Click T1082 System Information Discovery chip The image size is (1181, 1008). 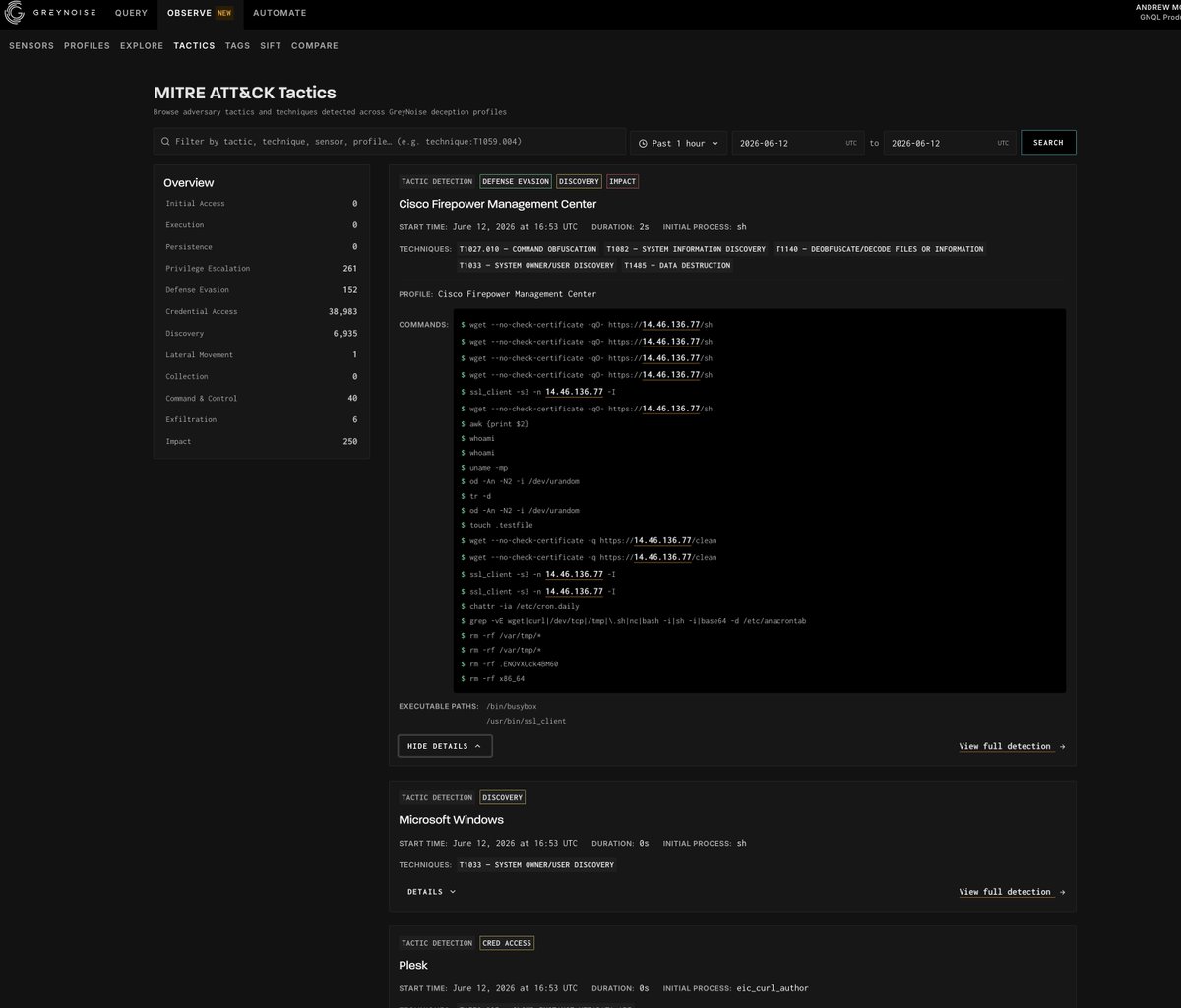[685, 249]
